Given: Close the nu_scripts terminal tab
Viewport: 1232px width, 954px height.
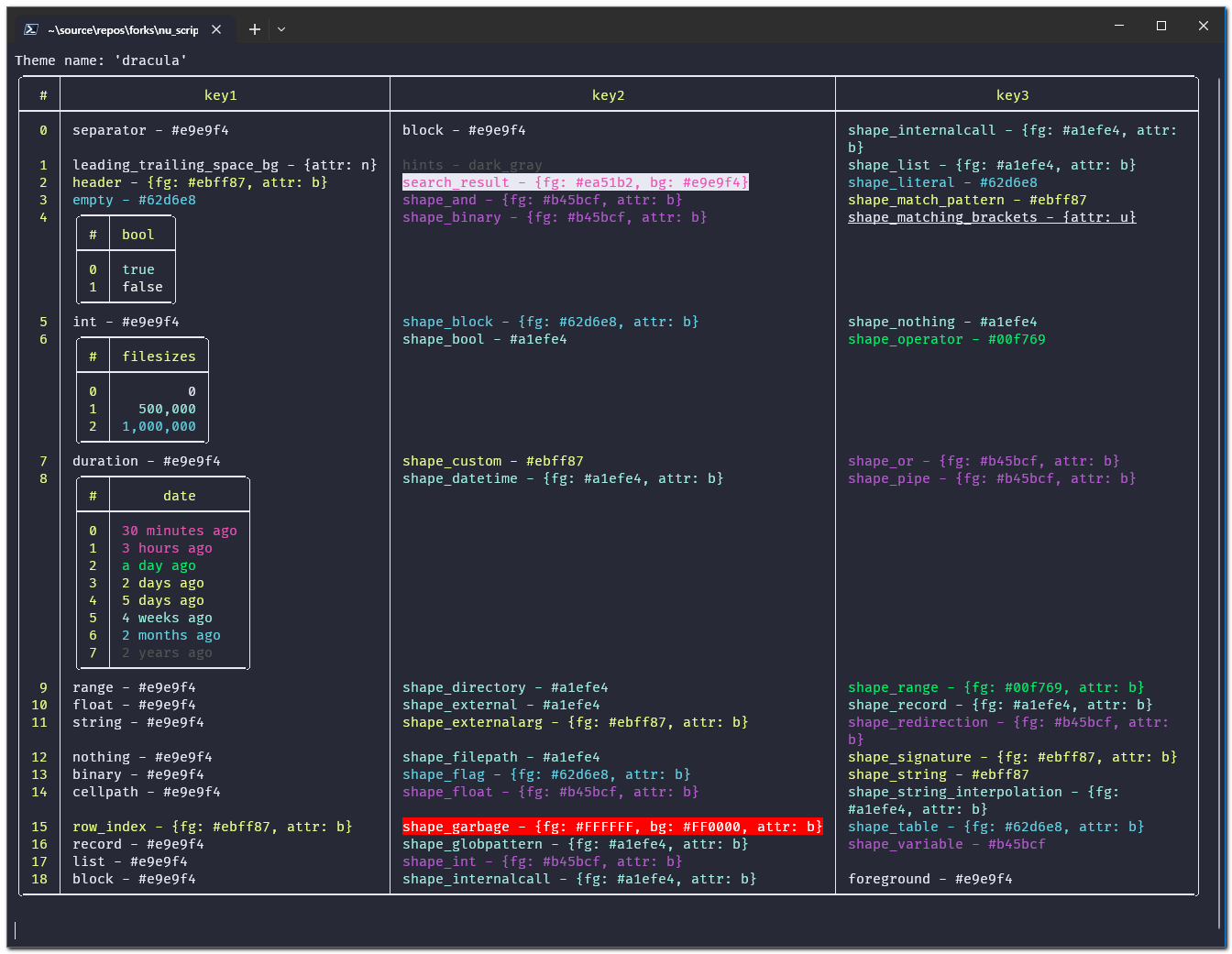Looking at the screenshot, I should point(216,29).
